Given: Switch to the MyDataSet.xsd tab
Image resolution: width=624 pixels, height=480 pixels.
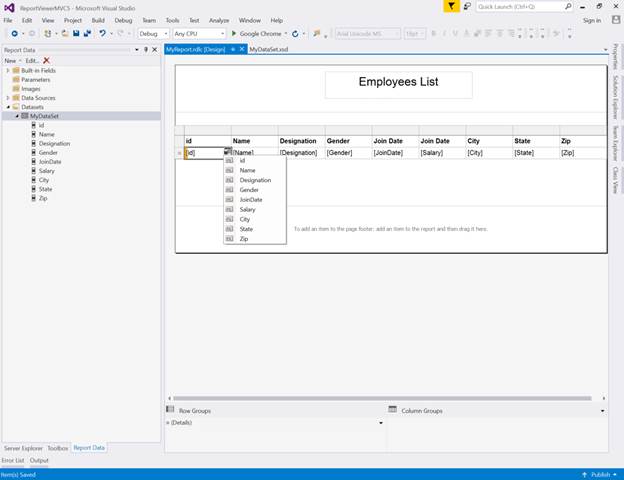Looking at the screenshot, I should coord(269,49).
